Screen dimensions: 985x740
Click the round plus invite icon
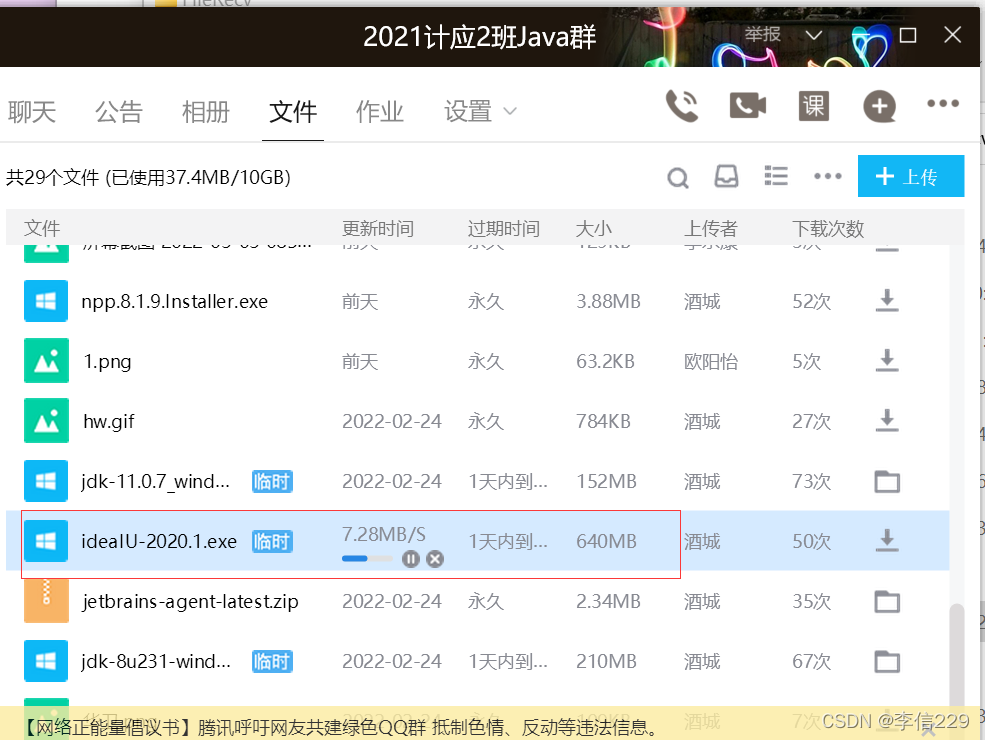click(879, 106)
